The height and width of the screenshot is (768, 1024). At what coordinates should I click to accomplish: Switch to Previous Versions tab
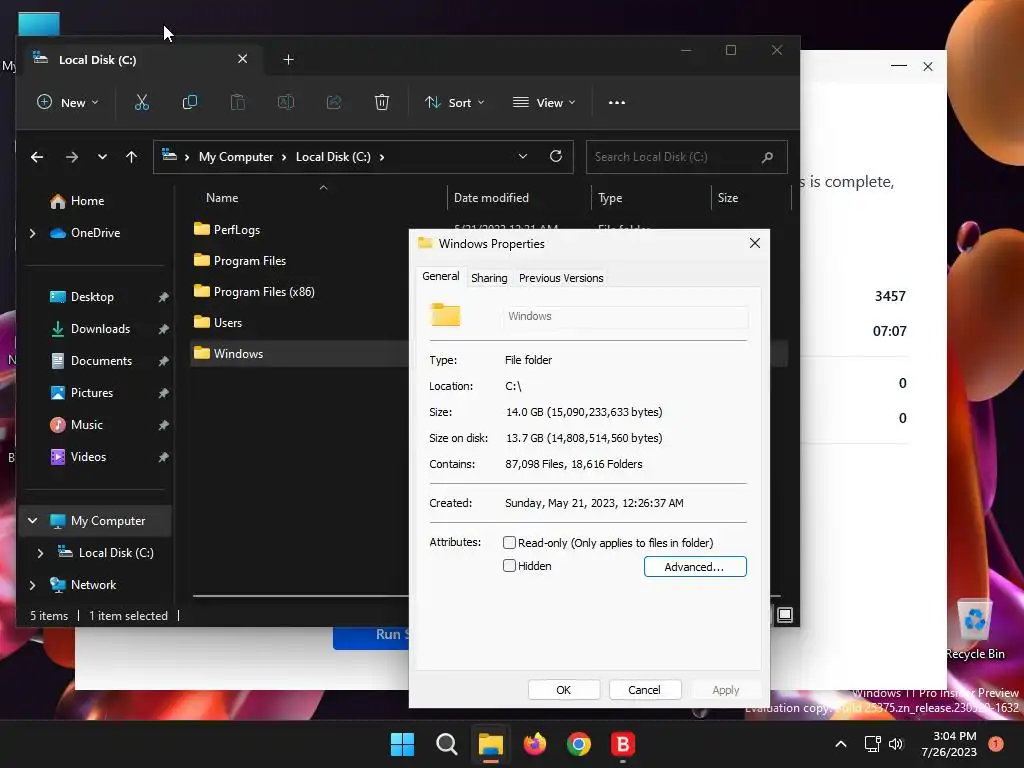(561, 278)
